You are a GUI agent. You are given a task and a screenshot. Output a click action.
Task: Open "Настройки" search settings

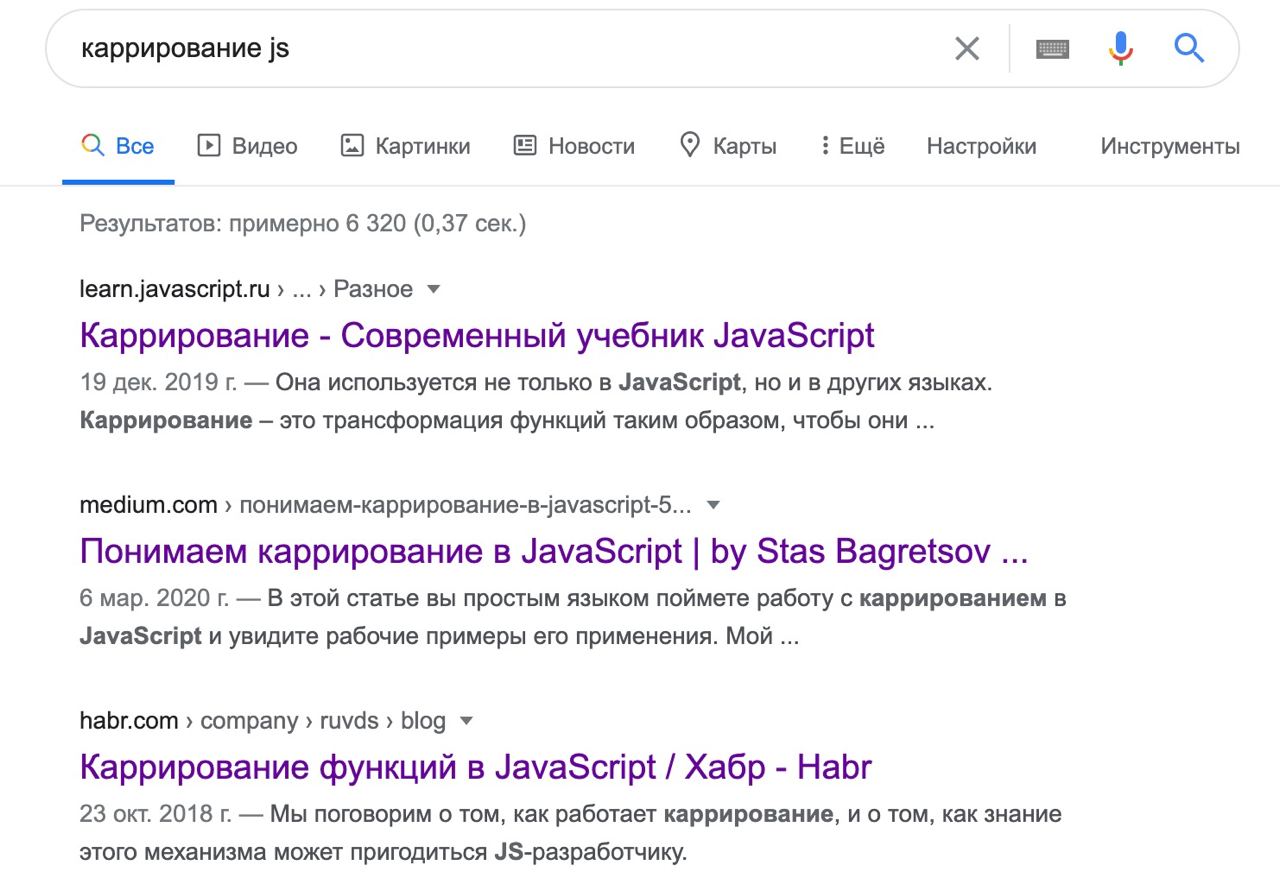tap(981, 146)
